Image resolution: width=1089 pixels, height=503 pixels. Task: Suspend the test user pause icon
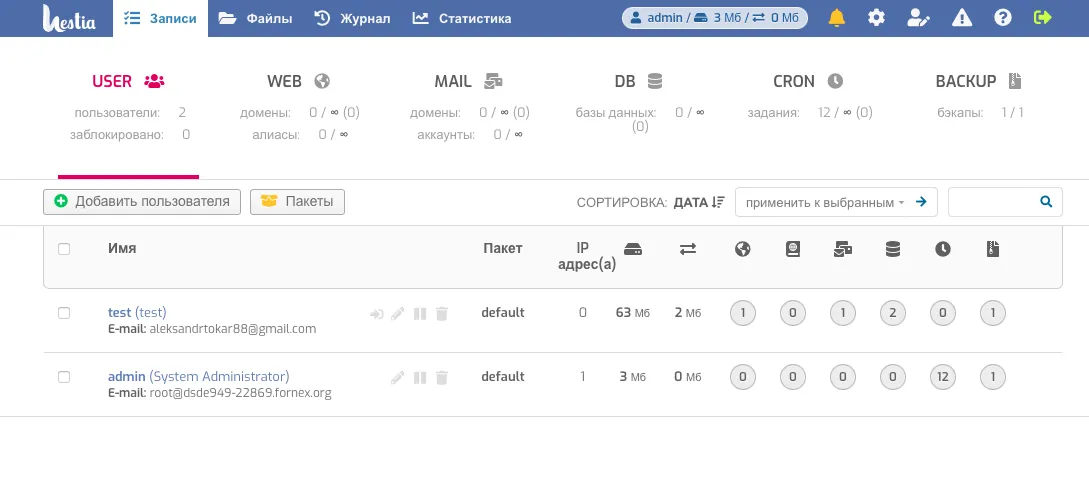(x=420, y=314)
